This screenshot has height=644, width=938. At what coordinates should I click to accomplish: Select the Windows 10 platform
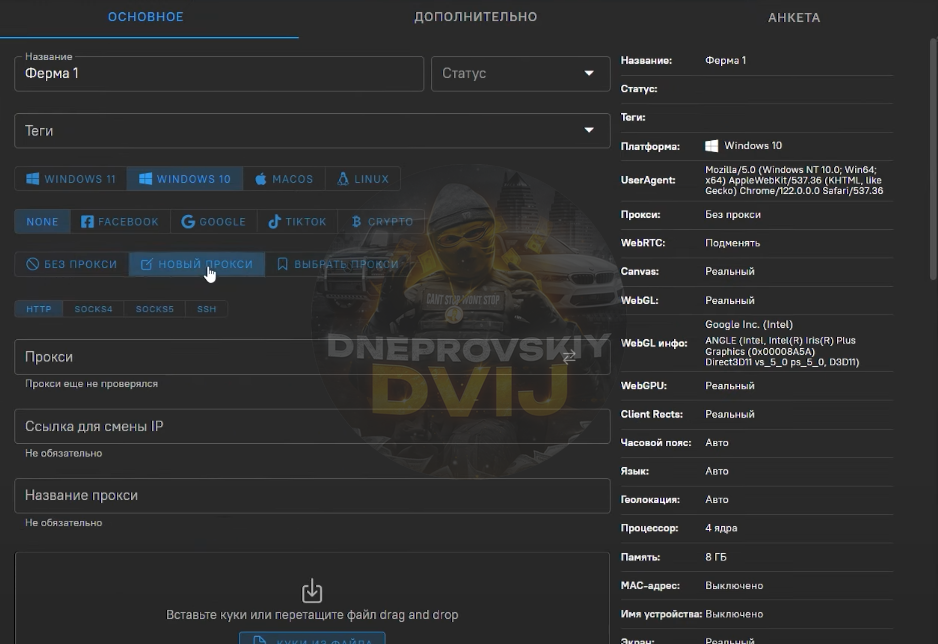(x=185, y=179)
